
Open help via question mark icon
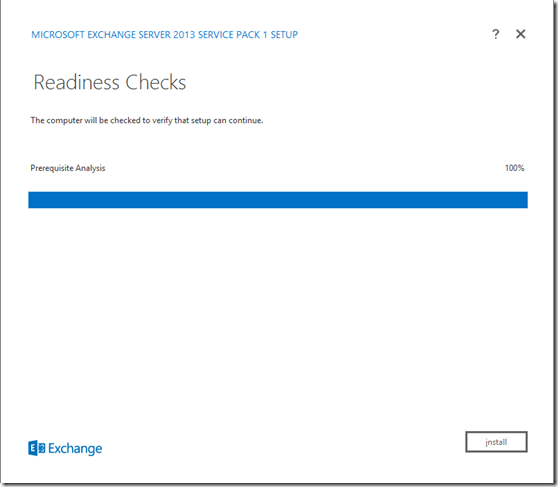(496, 34)
